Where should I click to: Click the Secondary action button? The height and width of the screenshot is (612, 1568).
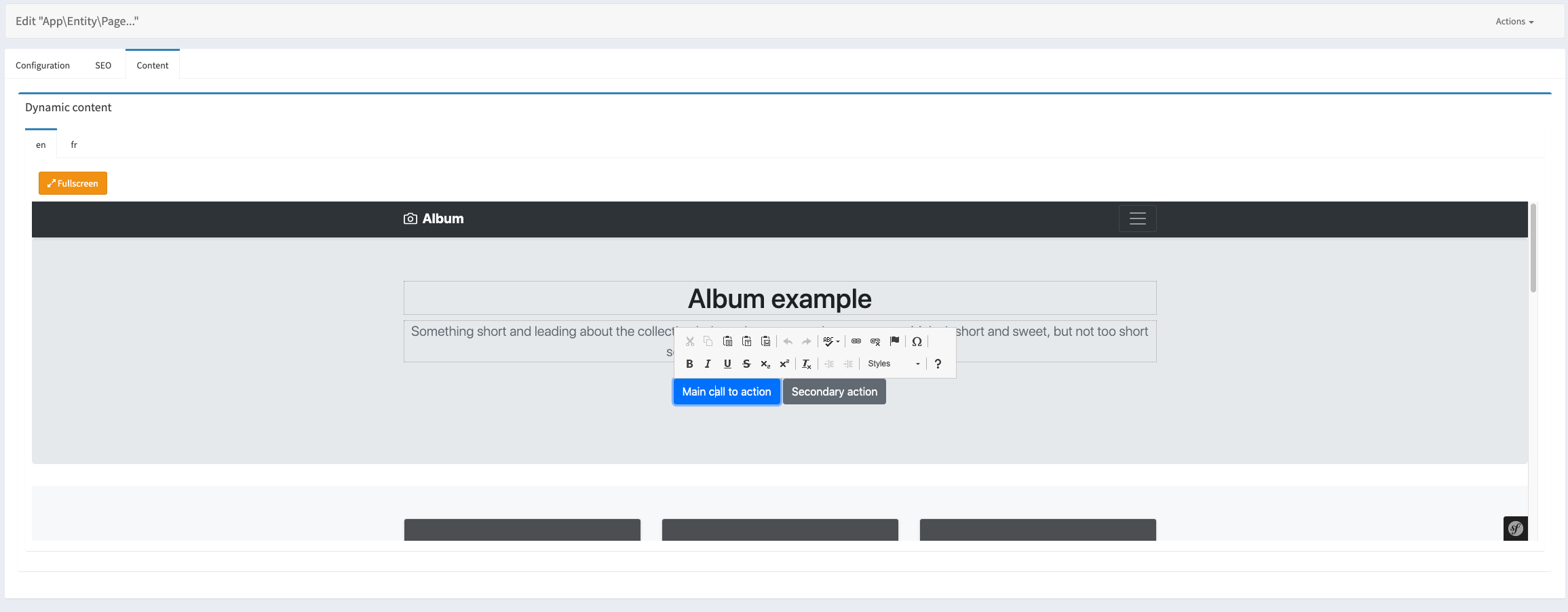click(834, 391)
